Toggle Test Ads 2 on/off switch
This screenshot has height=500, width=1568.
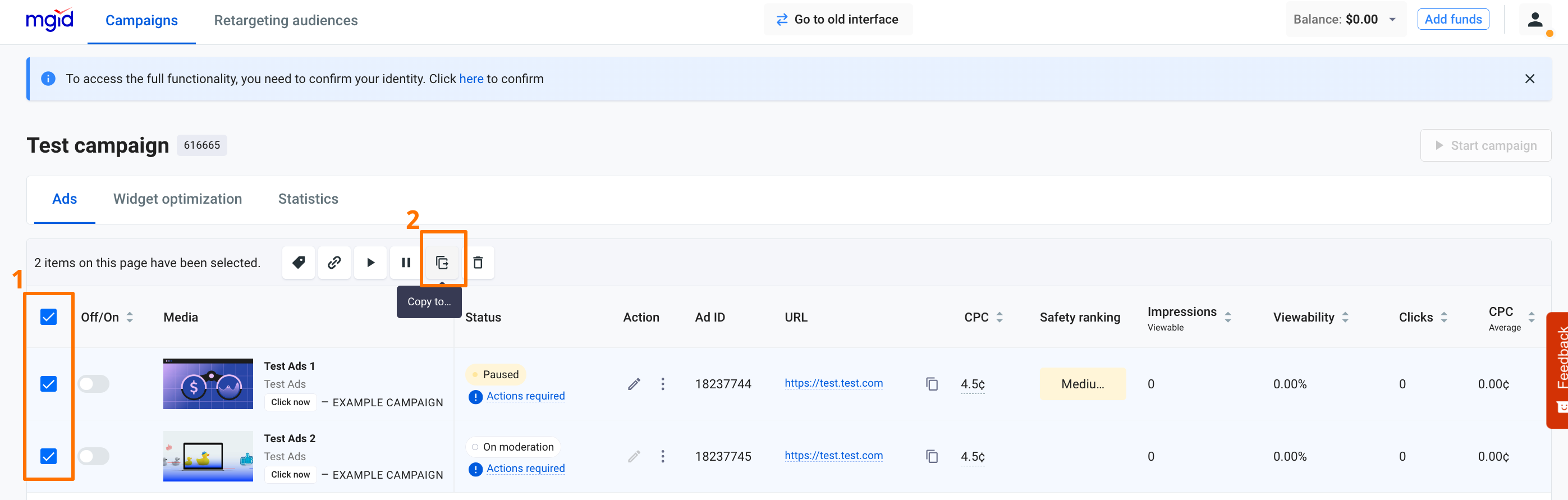pos(94,456)
